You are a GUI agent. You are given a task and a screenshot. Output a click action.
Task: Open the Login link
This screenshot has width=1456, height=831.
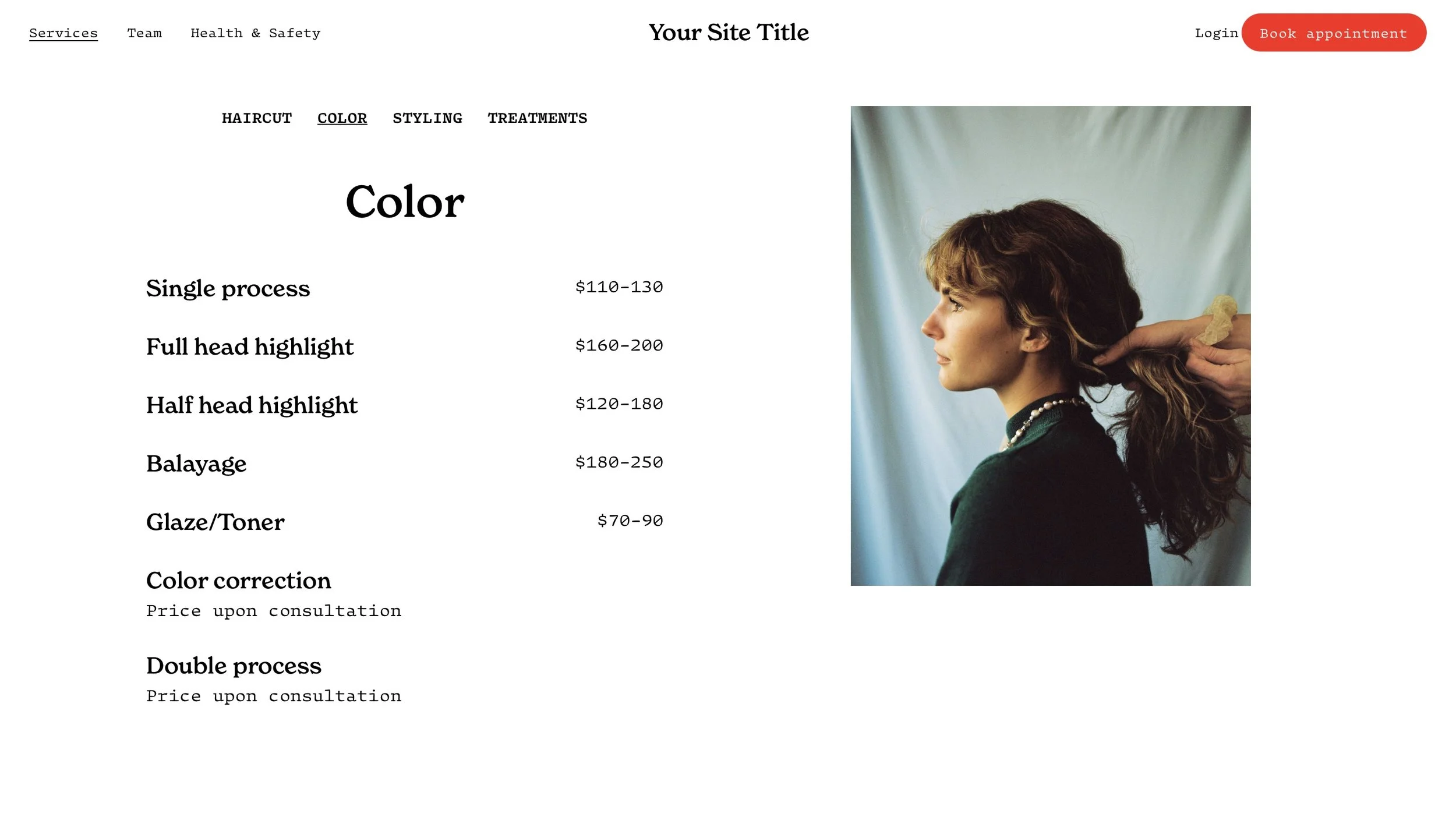click(1216, 33)
